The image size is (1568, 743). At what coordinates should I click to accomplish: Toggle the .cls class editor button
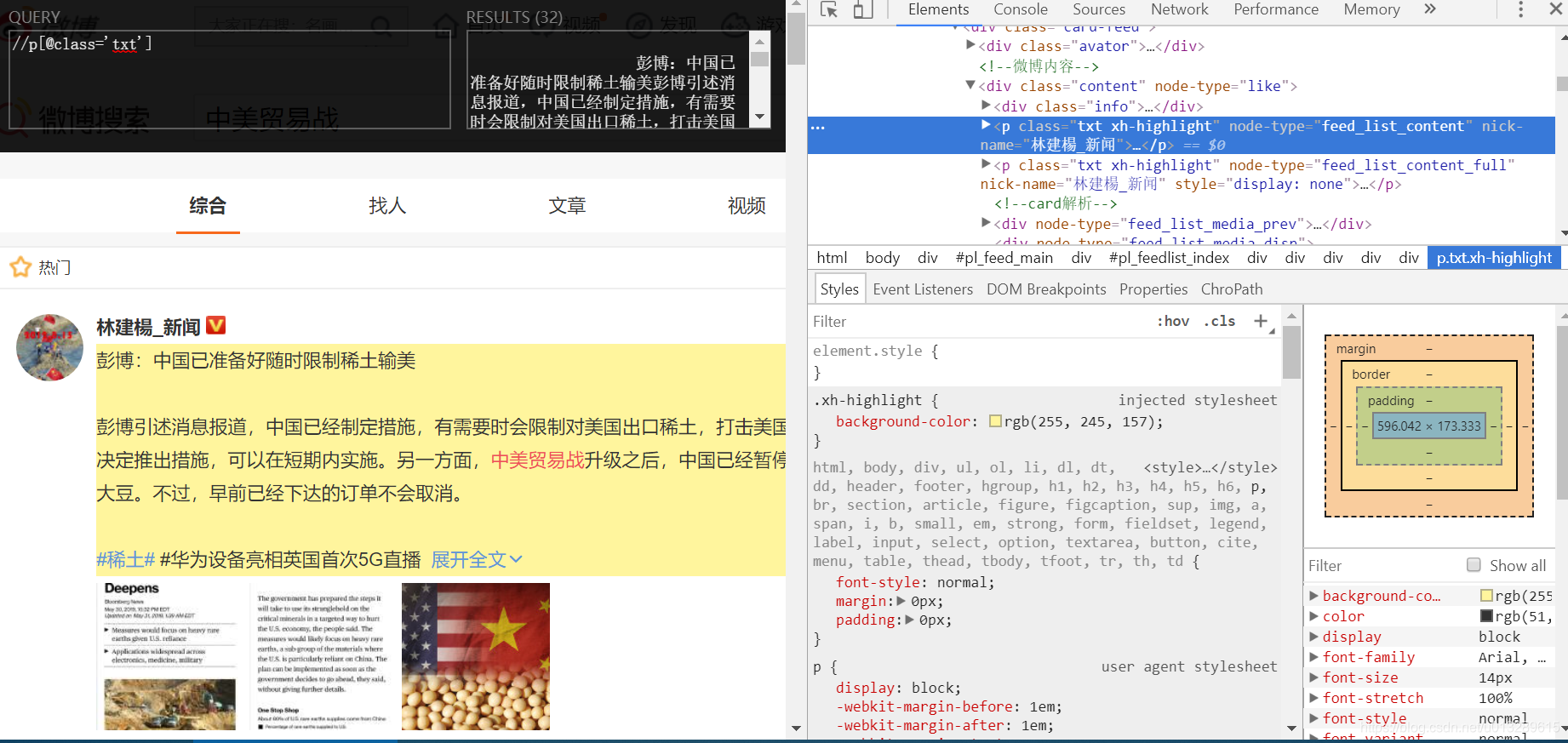[x=1220, y=321]
